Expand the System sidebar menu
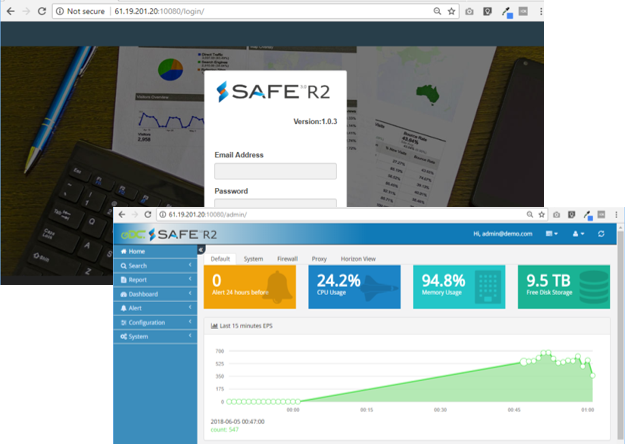Screen dimensions: 625x444 [155, 336]
